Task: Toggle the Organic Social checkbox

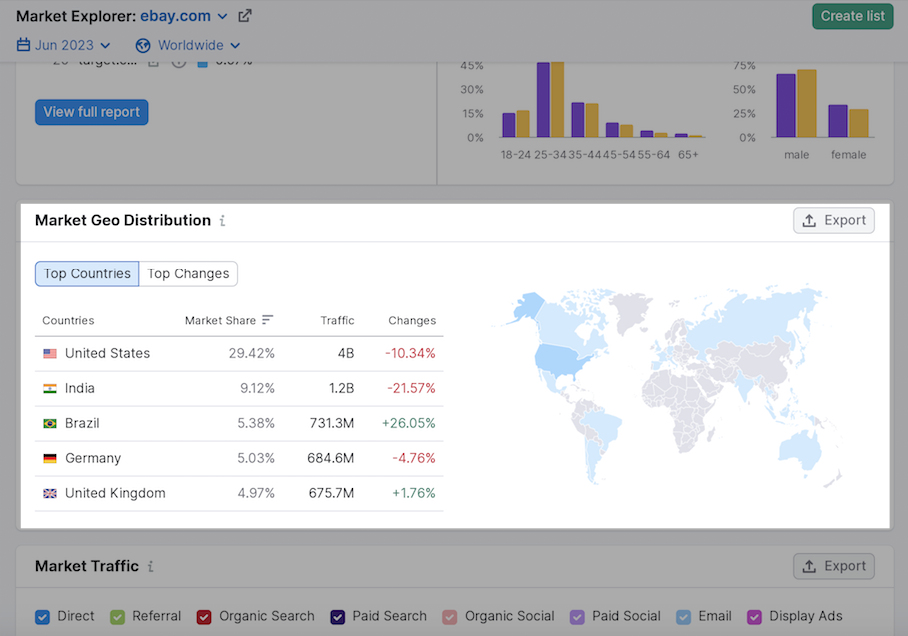Action: coord(450,617)
